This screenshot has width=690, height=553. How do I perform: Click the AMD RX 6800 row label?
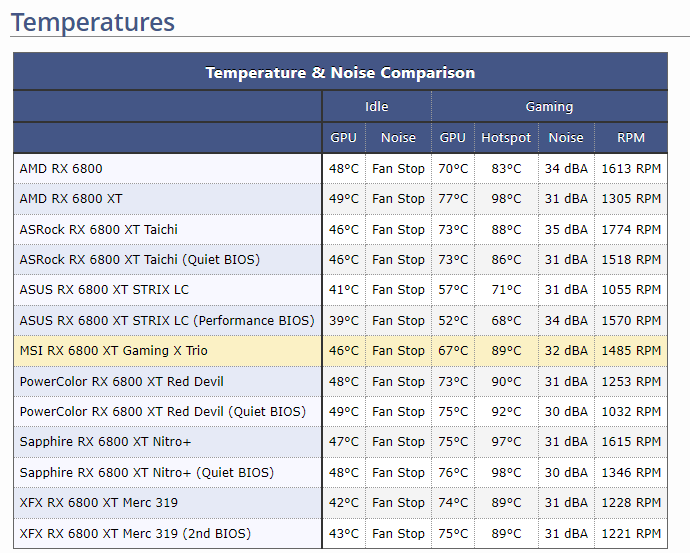(61, 168)
